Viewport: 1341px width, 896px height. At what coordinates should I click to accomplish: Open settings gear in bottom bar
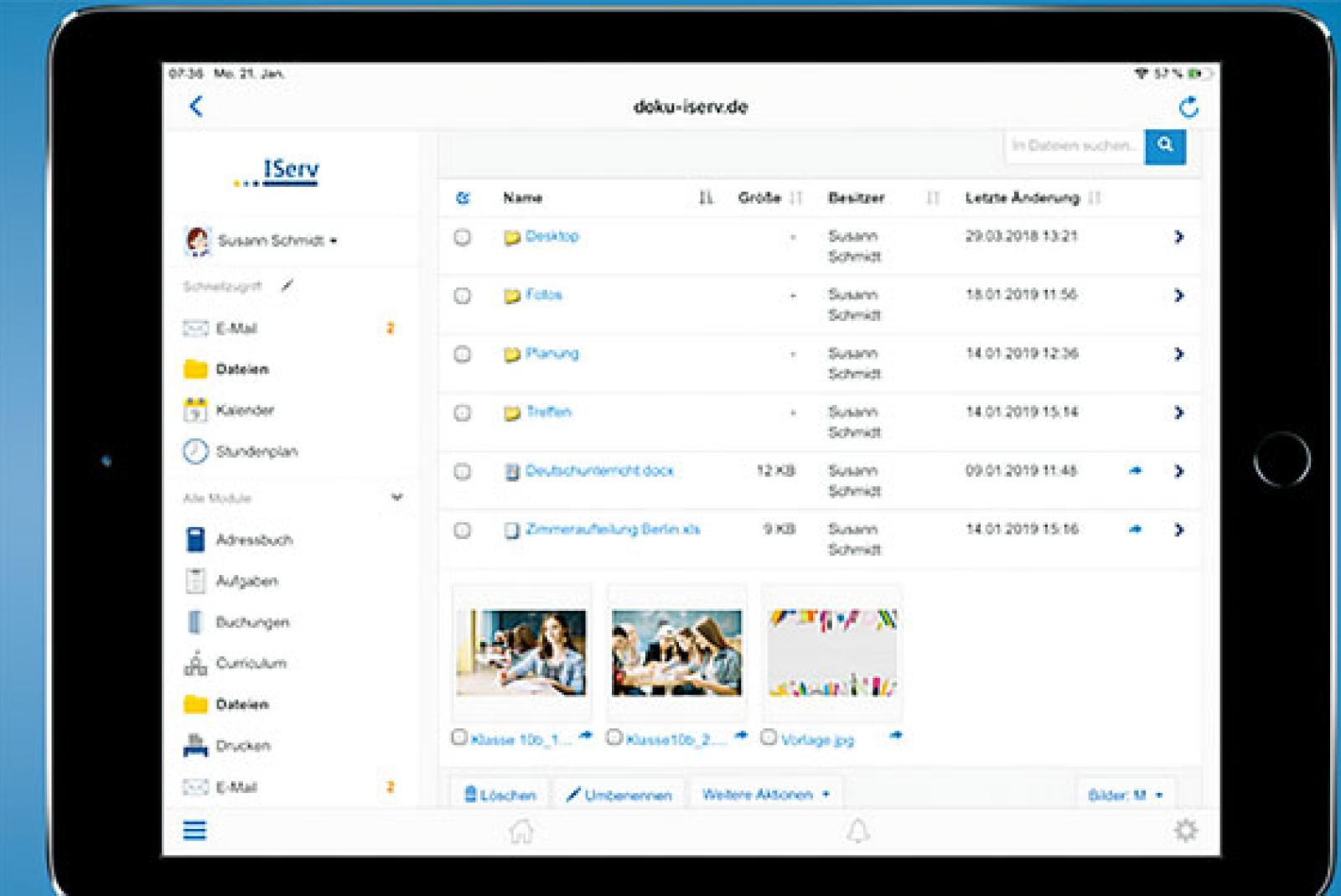[1185, 831]
